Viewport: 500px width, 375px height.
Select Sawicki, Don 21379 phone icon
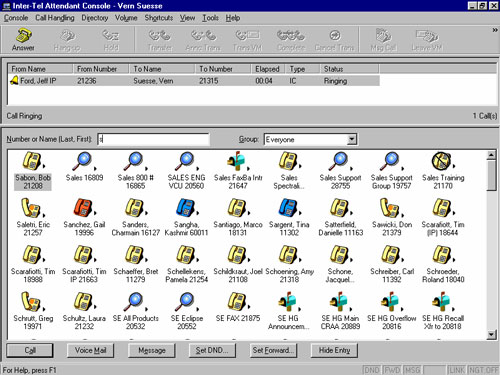389,208
